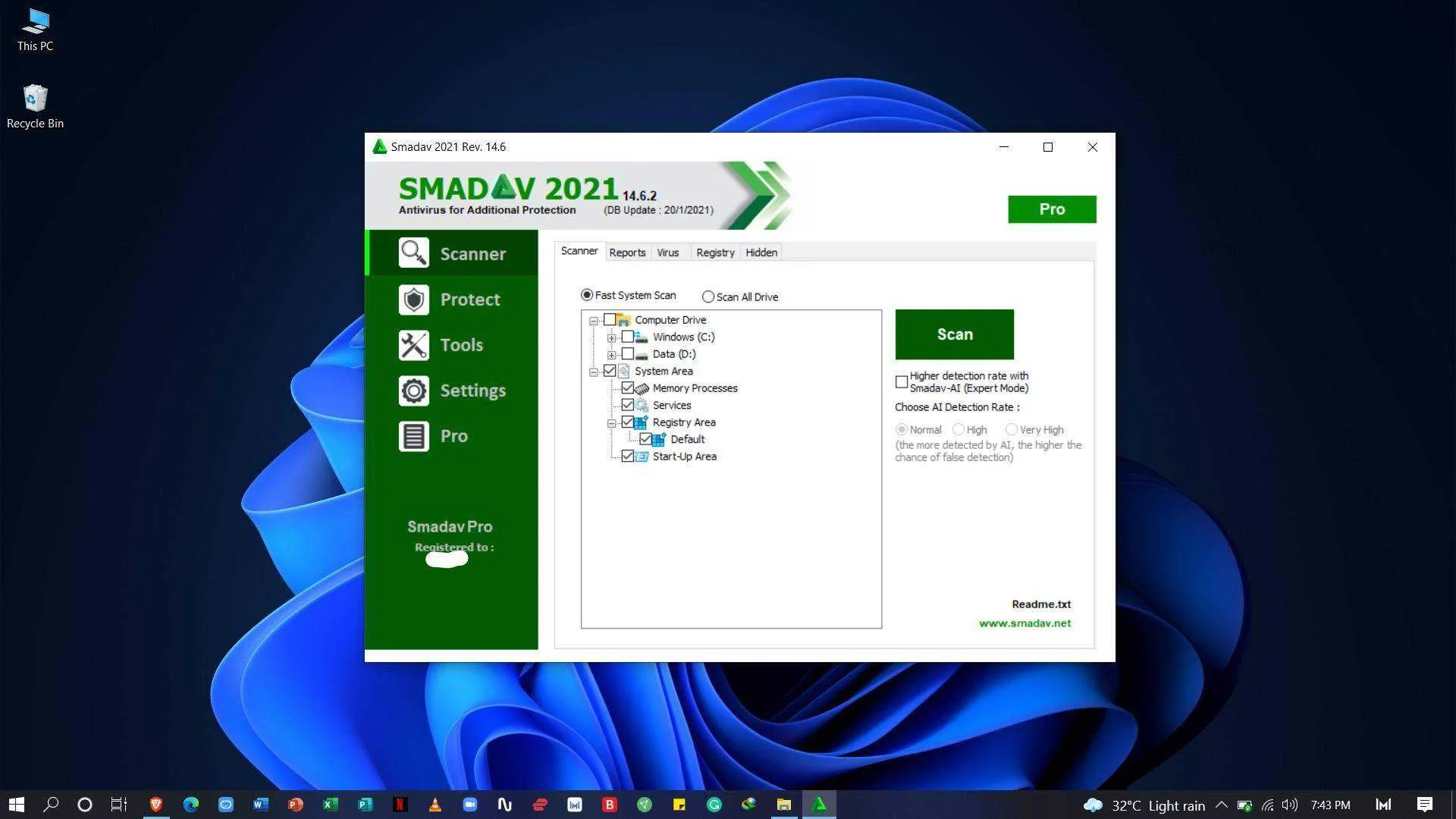Viewport: 1456px width, 819px height.
Task: Select the Services tree row label
Action: coord(671,405)
